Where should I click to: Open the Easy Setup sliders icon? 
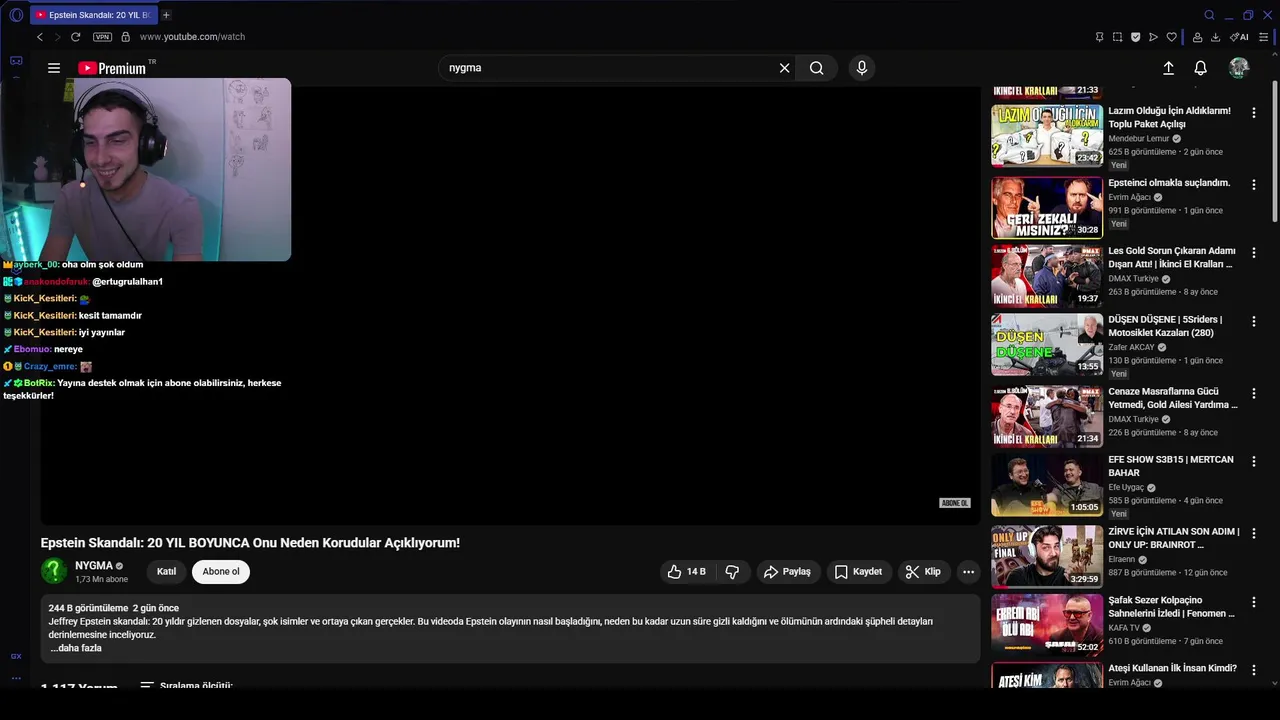click(1264, 37)
